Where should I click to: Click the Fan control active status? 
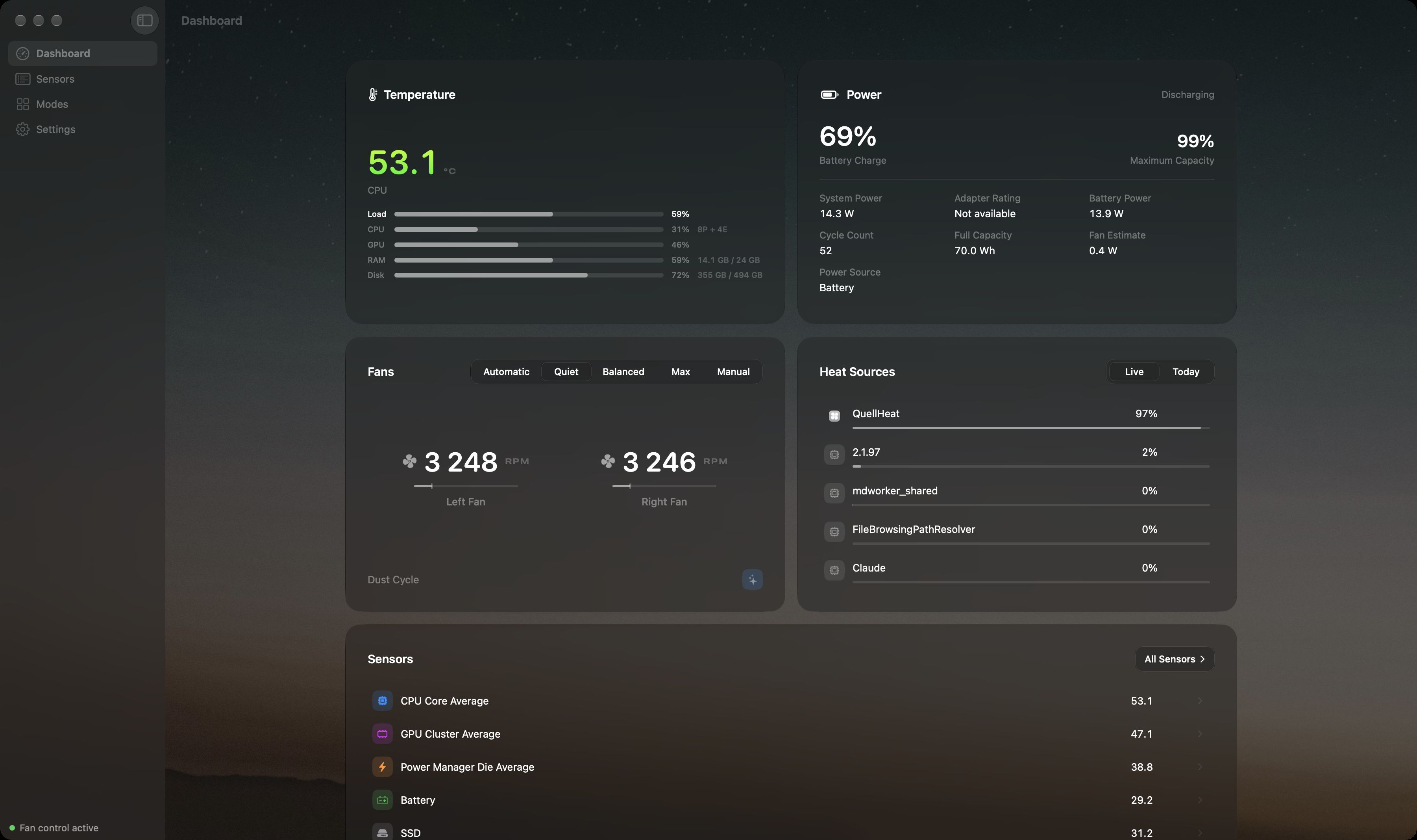point(54,827)
